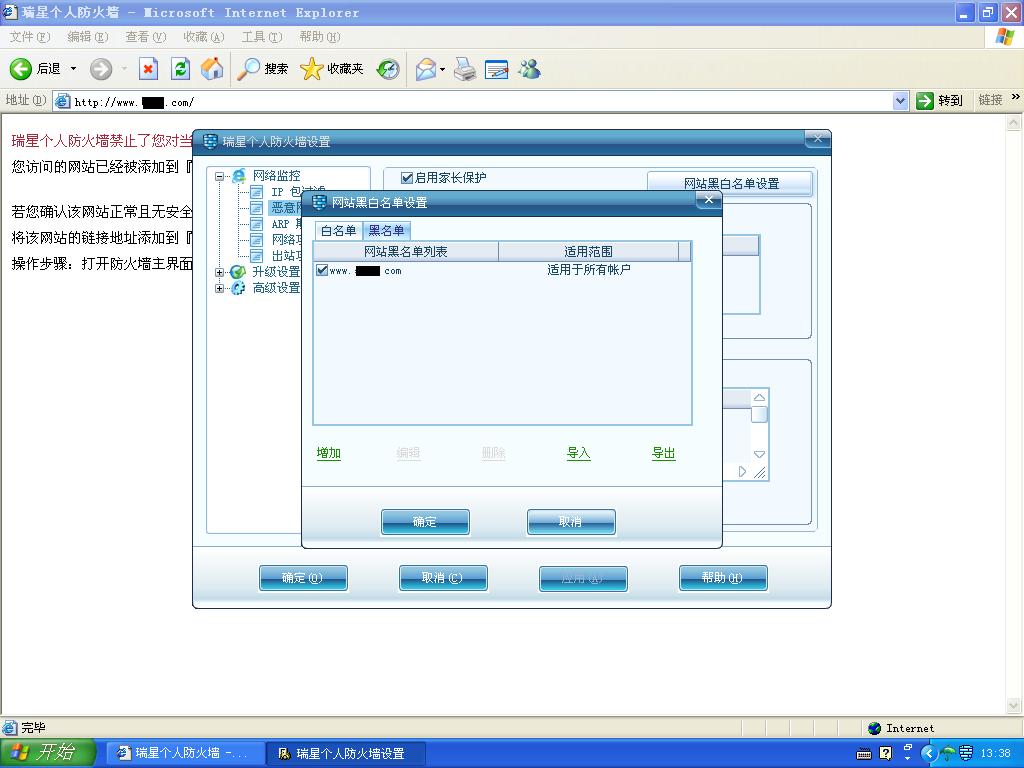This screenshot has height=768, width=1024.
Task: Collapse the 网络监控 tree node
Action: coord(220,176)
